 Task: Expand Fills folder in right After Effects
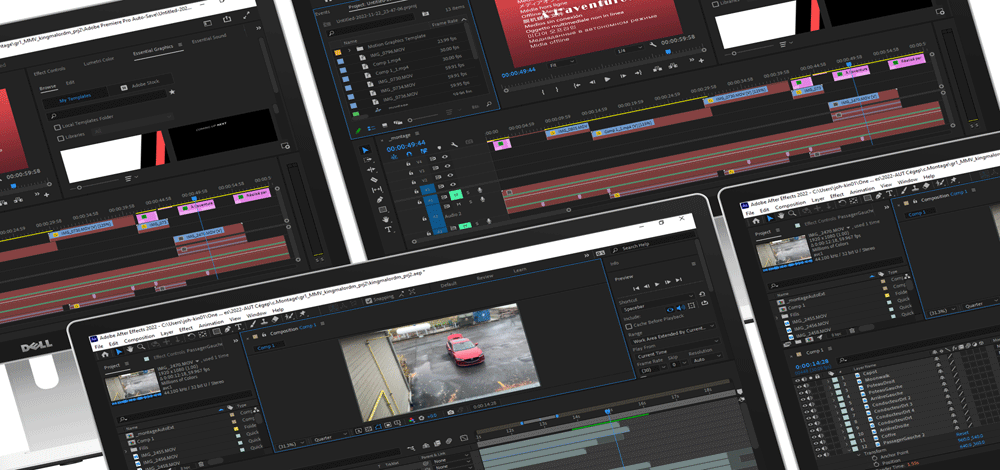coord(779,318)
